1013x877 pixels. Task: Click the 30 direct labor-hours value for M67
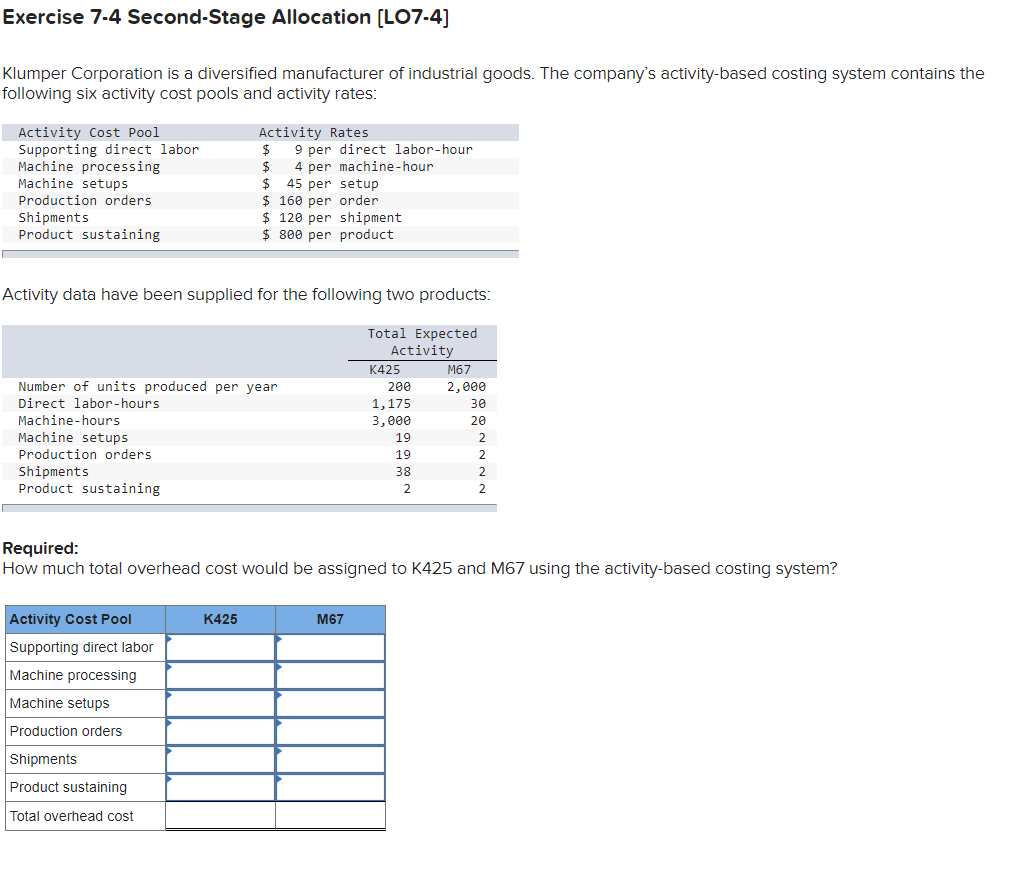478,403
